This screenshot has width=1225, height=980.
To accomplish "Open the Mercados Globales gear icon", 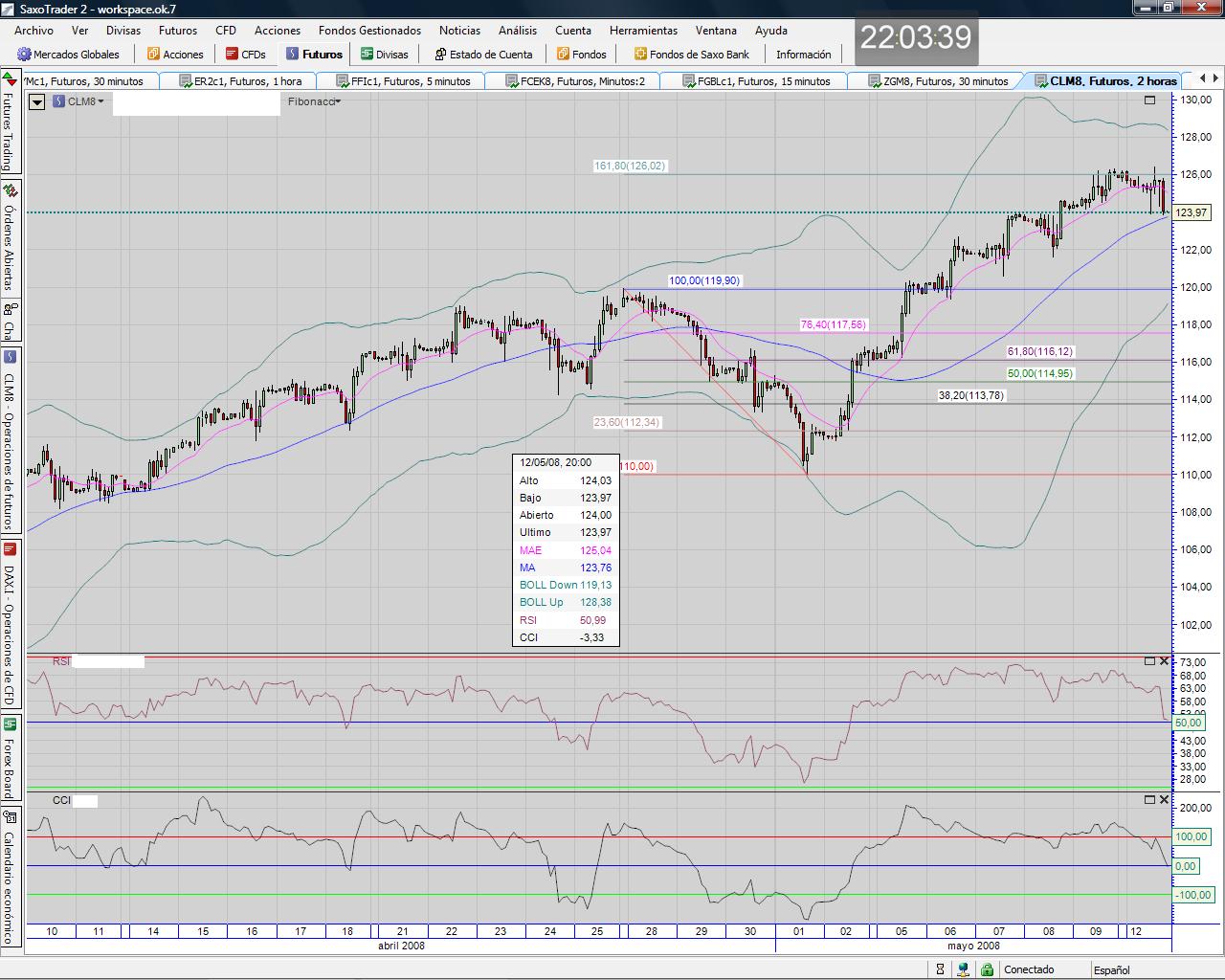I will pyautogui.click(x=25, y=55).
